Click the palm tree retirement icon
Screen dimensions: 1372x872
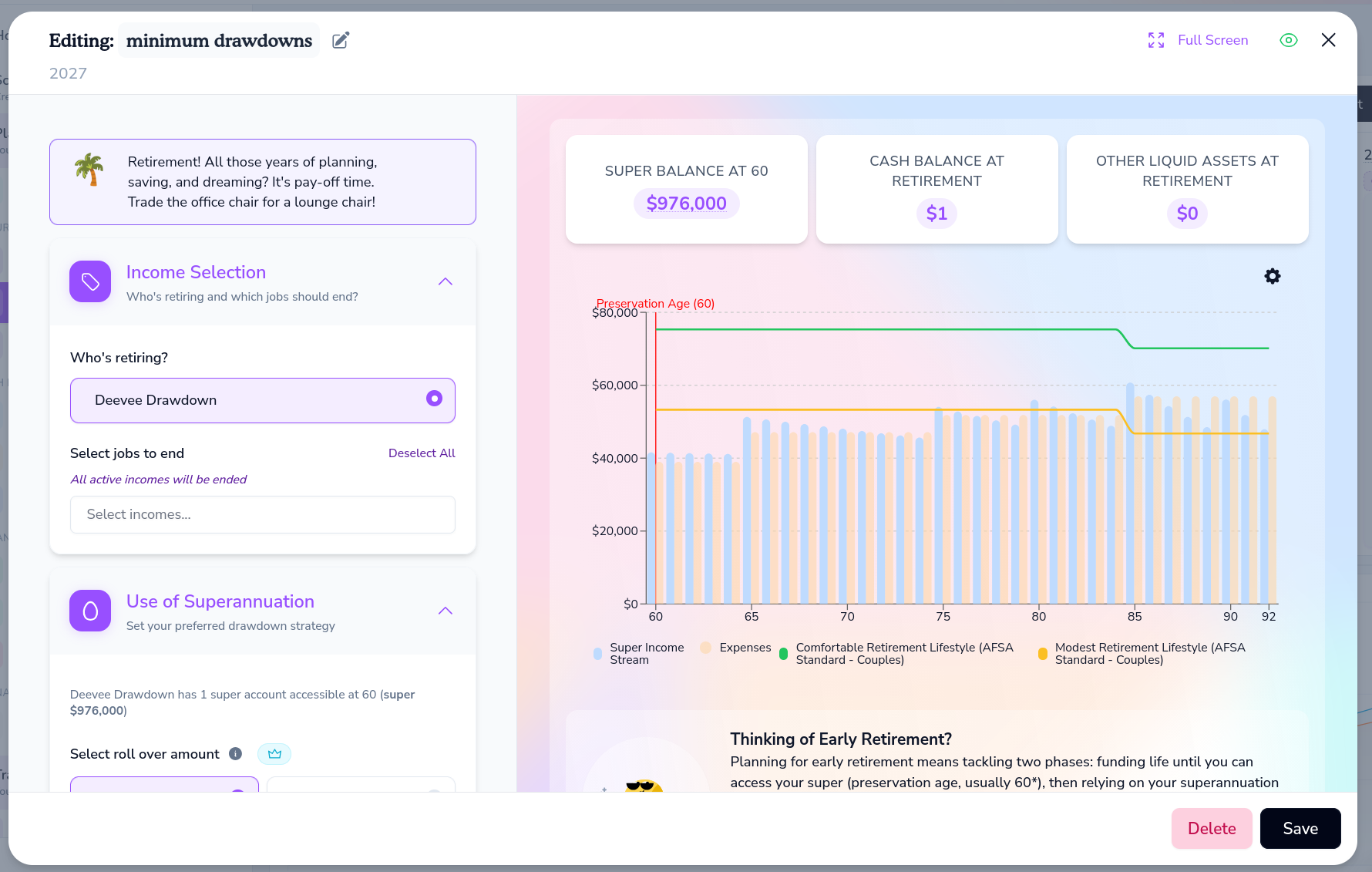click(x=89, y=169)
